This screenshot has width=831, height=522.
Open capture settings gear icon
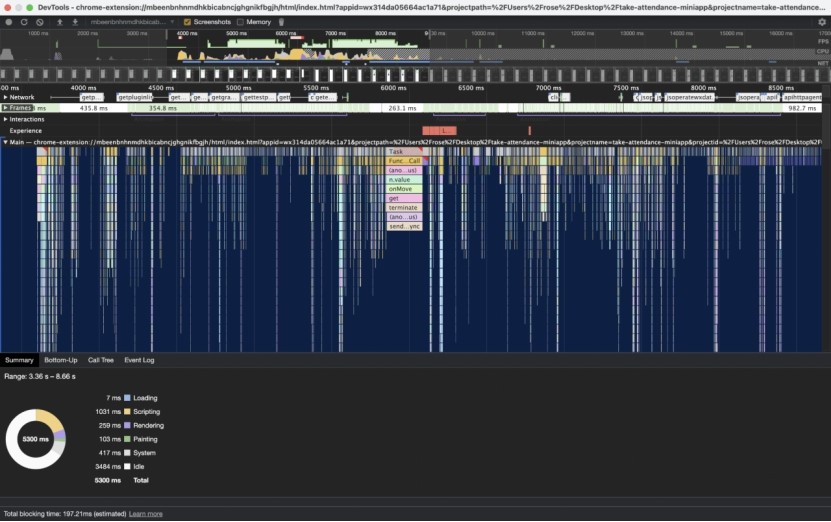coord(821,22)
